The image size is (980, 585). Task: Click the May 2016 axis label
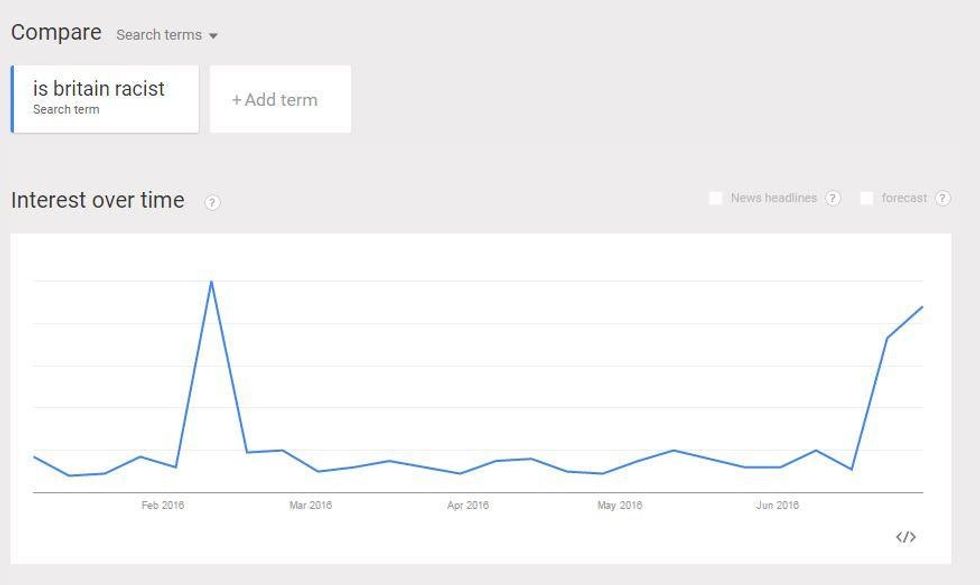click(620, 505)
